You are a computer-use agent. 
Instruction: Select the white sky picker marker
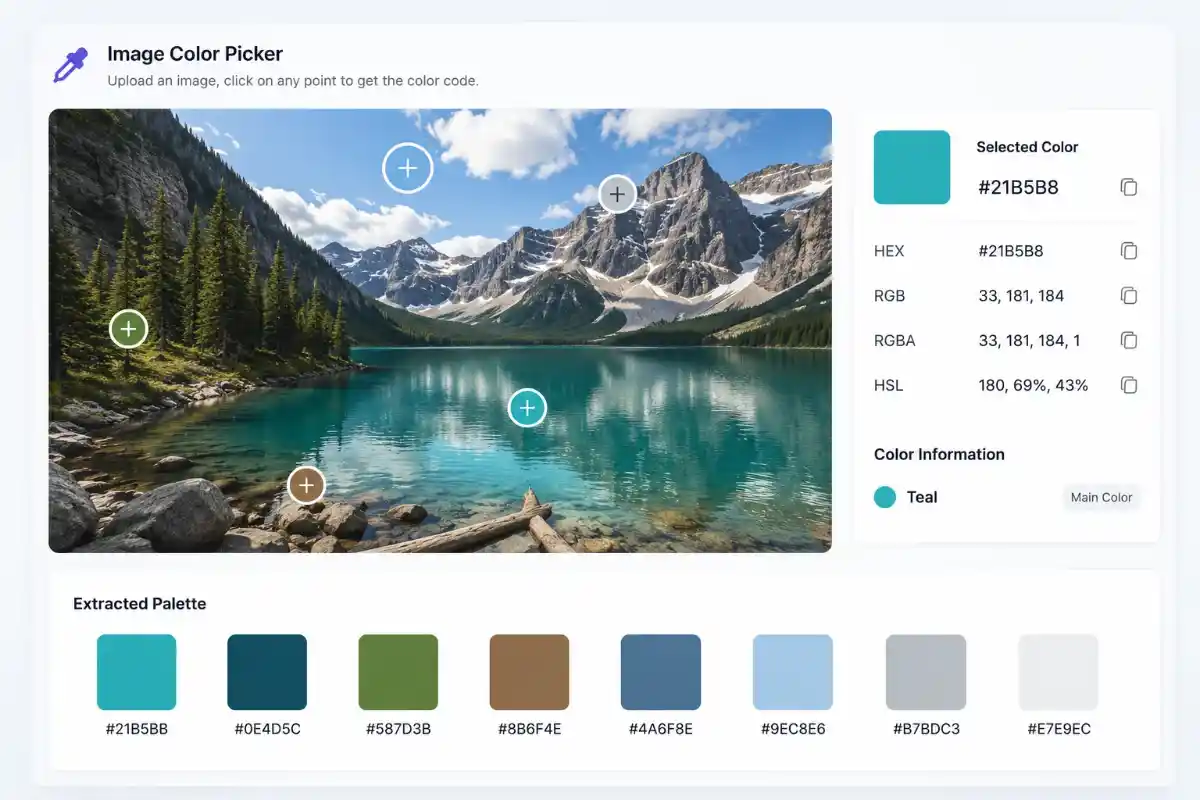pos(408,168)
